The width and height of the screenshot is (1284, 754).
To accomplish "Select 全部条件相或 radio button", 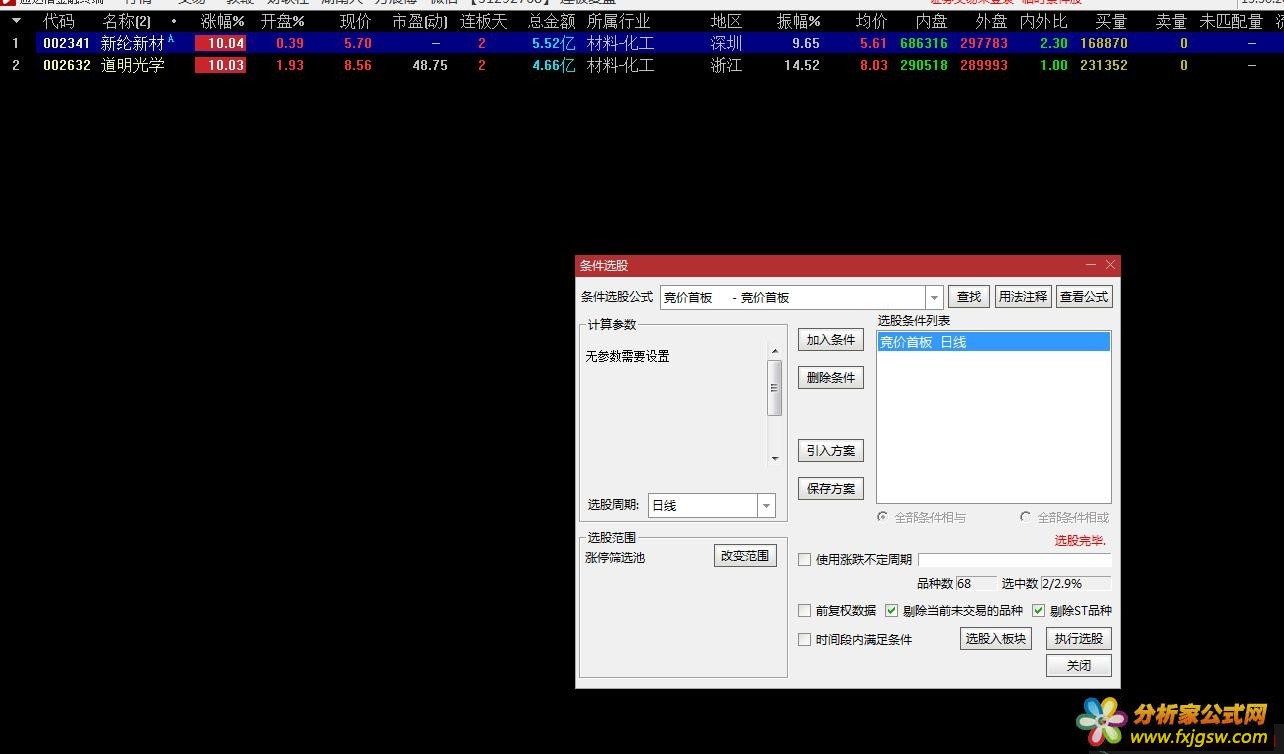I will 1025,517.
